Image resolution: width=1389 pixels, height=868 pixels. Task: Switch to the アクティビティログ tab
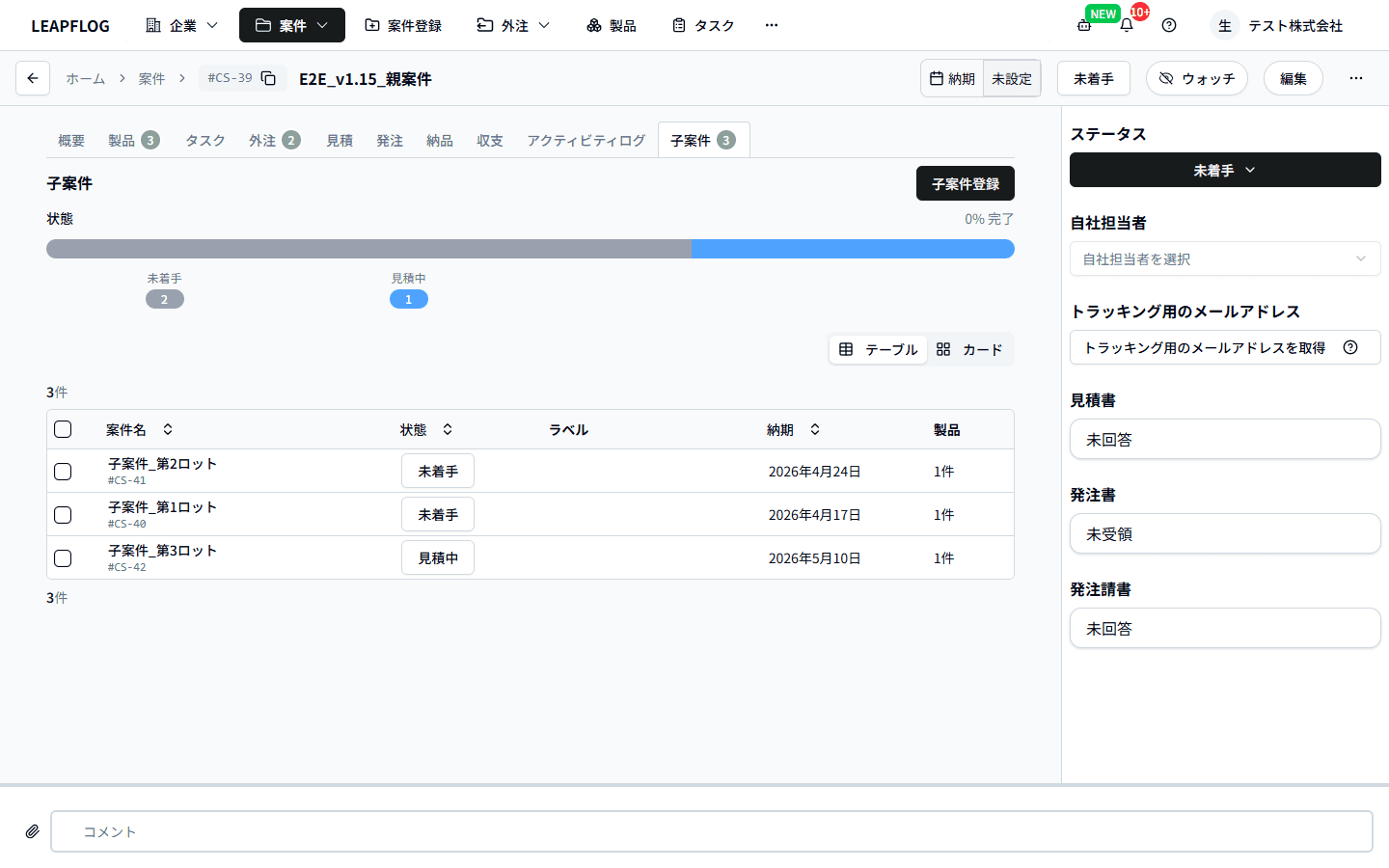[586, 141]
